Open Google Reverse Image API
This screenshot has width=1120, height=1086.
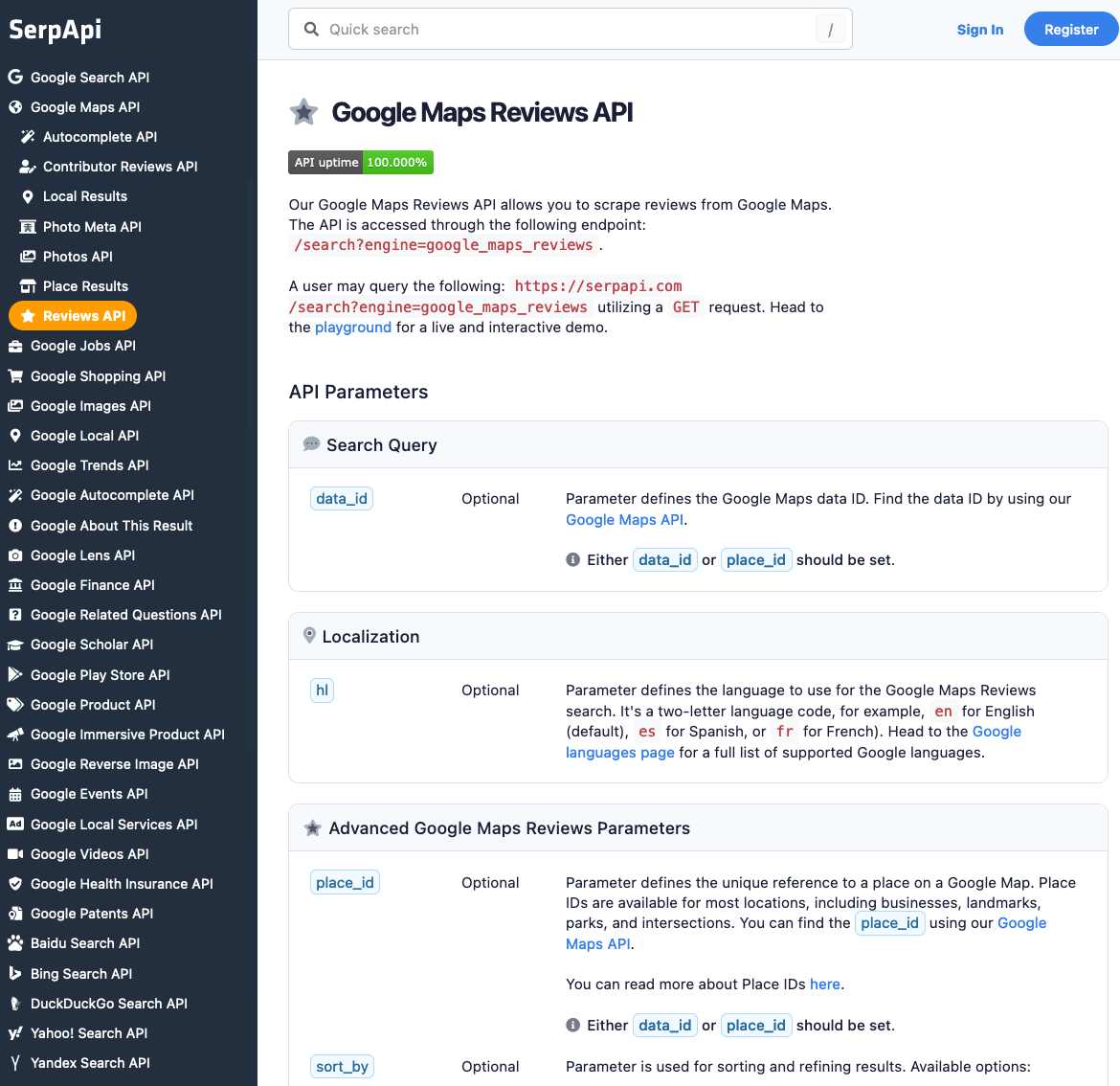[x=114, y=764]
